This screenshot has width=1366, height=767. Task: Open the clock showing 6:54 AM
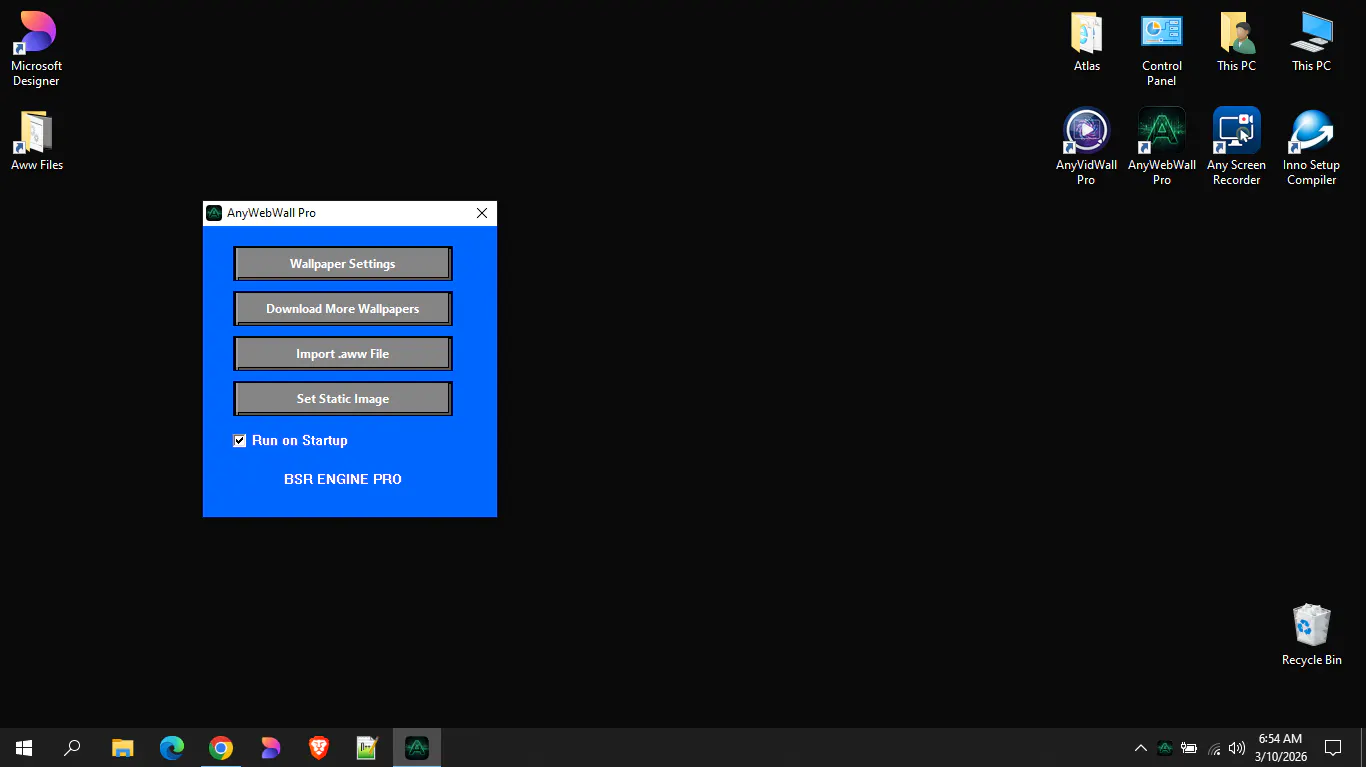(x=1280, y=748)
